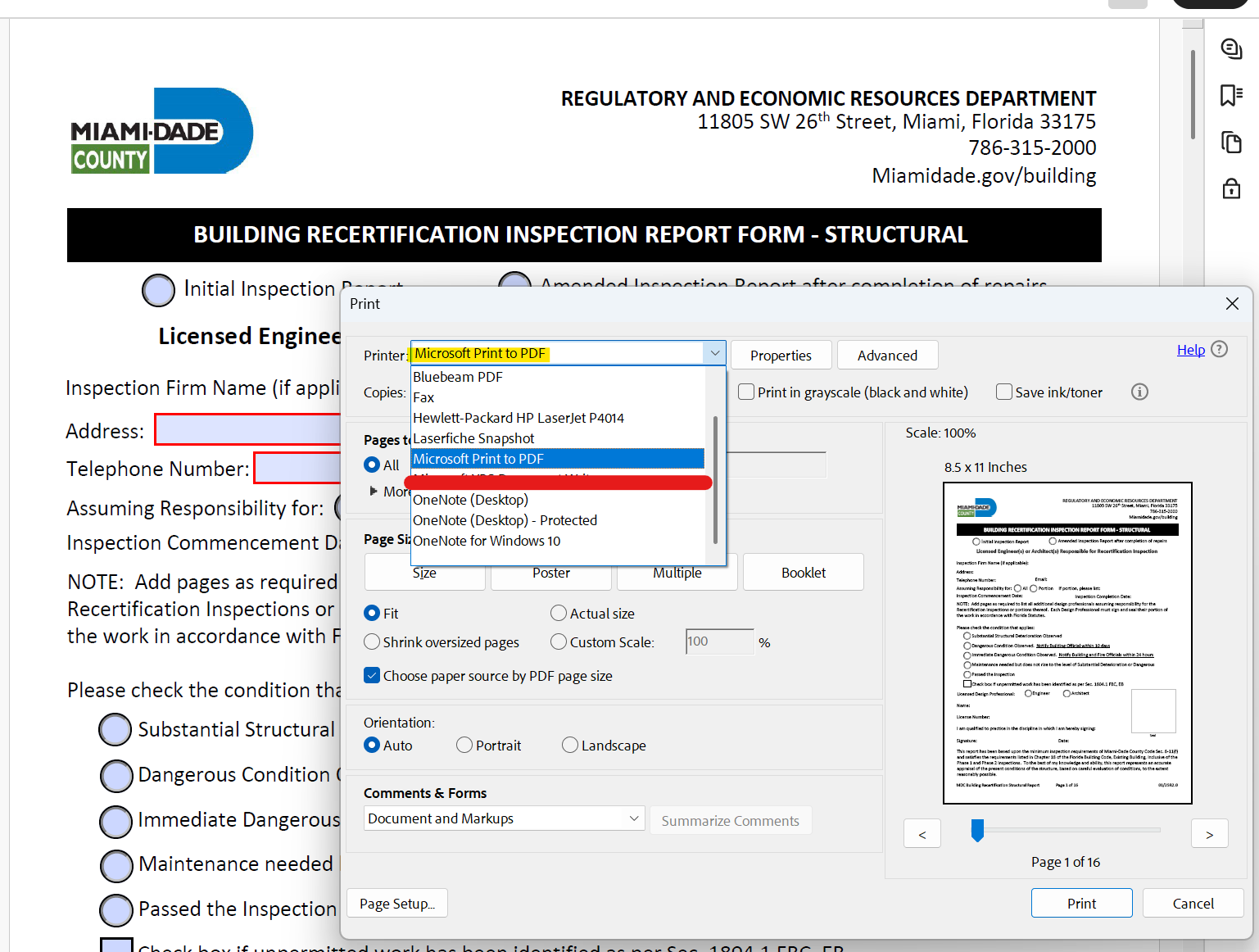Click the Print button
Viewport: 1259px width, 952px height.
1081,903
